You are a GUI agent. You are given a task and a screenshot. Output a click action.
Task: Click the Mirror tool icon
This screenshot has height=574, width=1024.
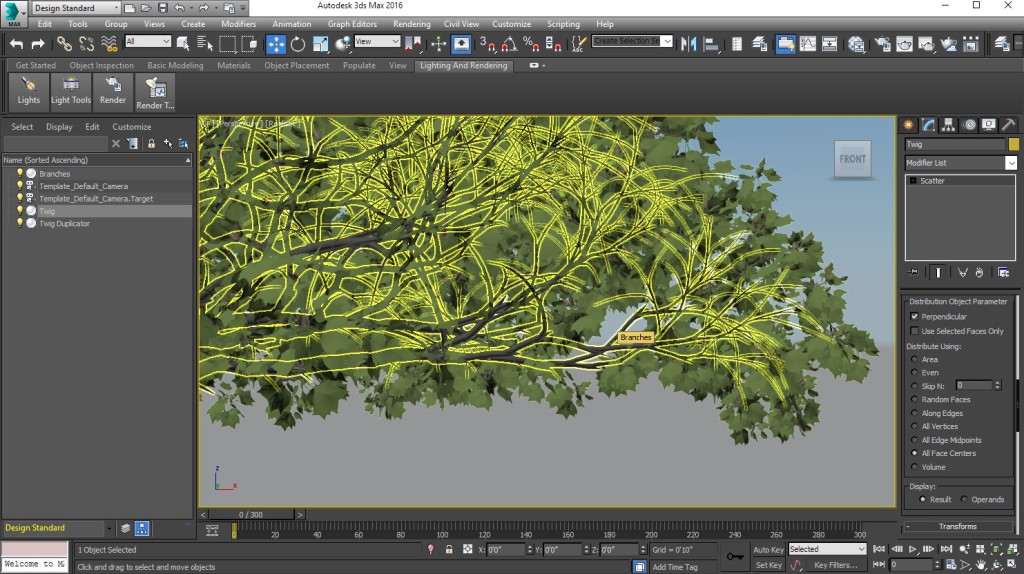coord(688,44)
